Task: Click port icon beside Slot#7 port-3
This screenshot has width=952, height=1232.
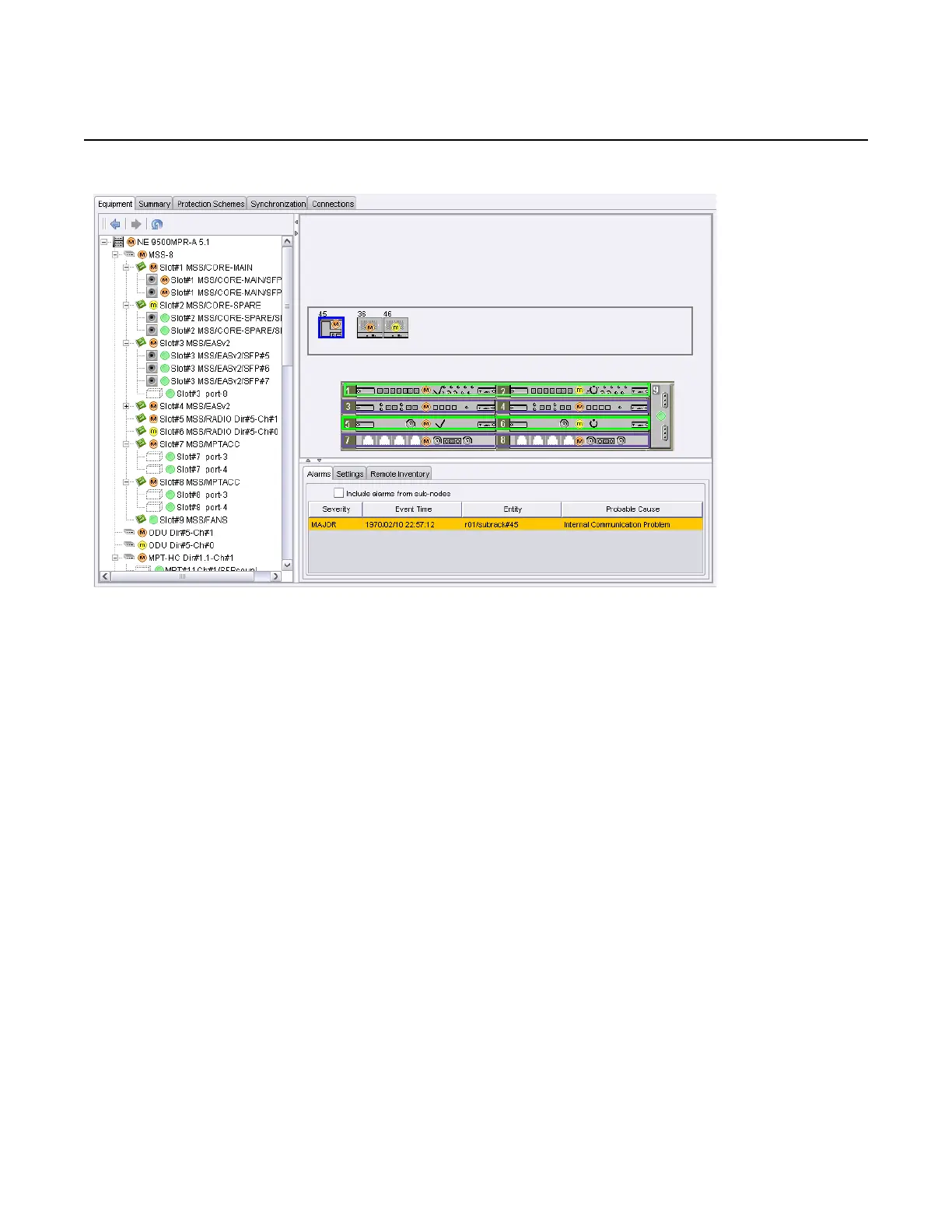Action: 154,457
